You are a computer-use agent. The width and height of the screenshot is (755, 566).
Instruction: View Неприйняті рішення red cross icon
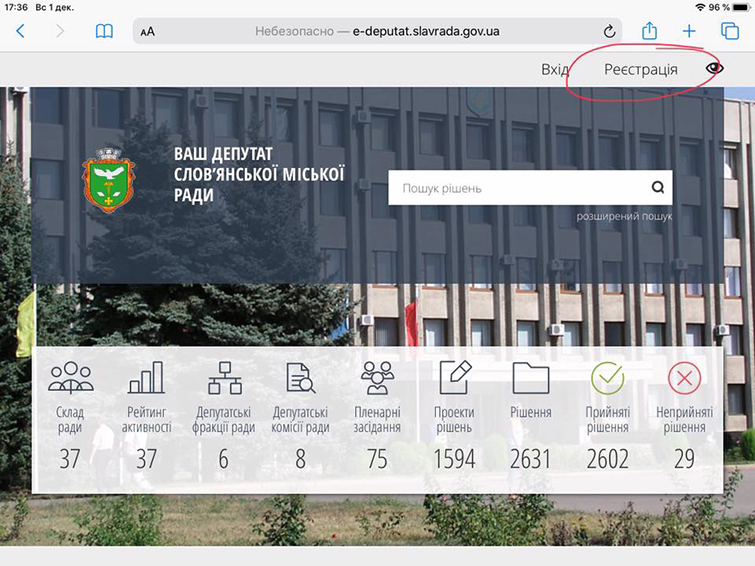[x=685, y=378]
